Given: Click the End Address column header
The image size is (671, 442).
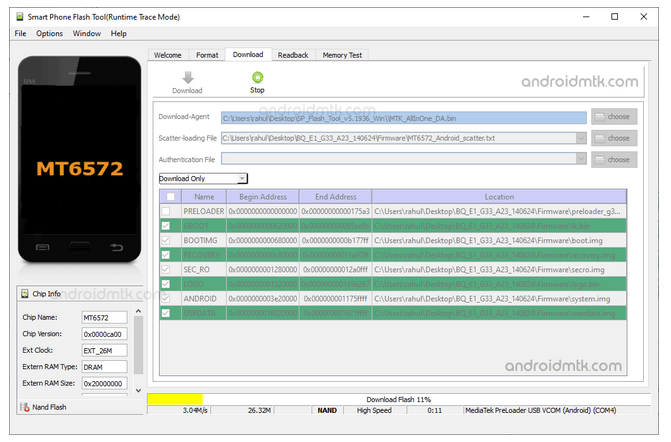Looking at the screenshot, I should coord(336,197).
